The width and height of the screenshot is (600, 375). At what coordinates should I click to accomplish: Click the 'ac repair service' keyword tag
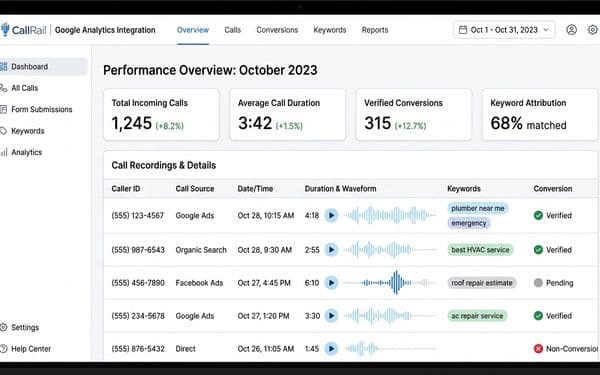pos(477,316)
